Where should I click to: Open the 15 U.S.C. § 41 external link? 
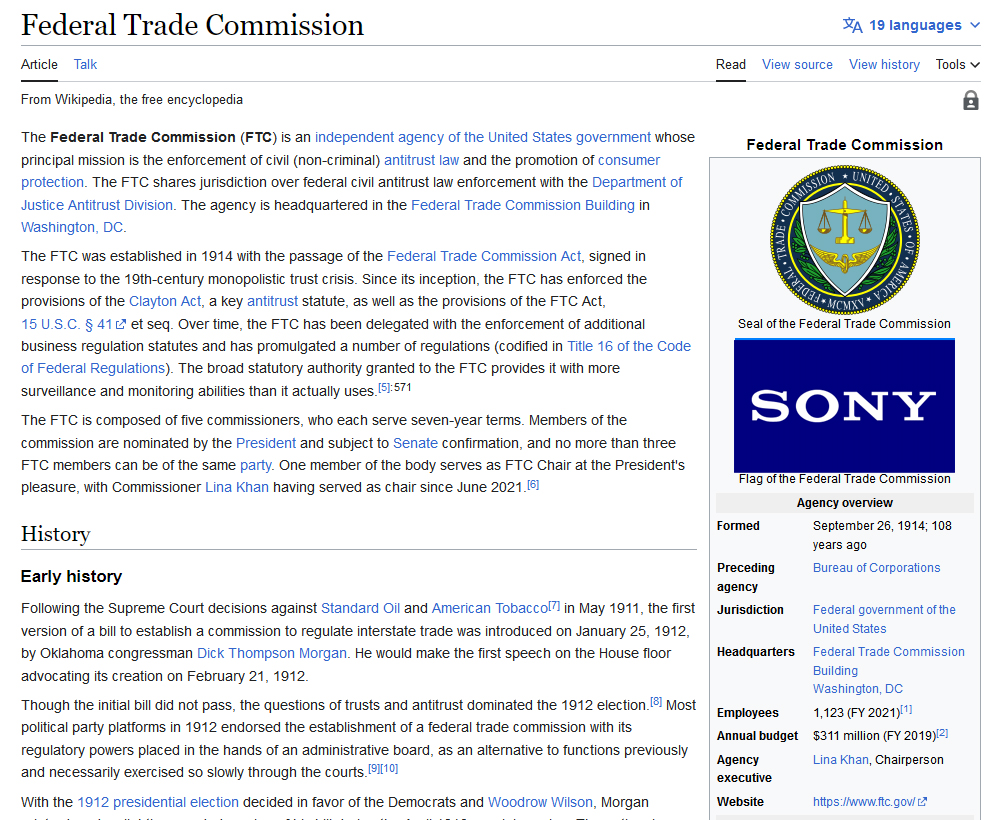pyautogui.click(x=73, y=324)
